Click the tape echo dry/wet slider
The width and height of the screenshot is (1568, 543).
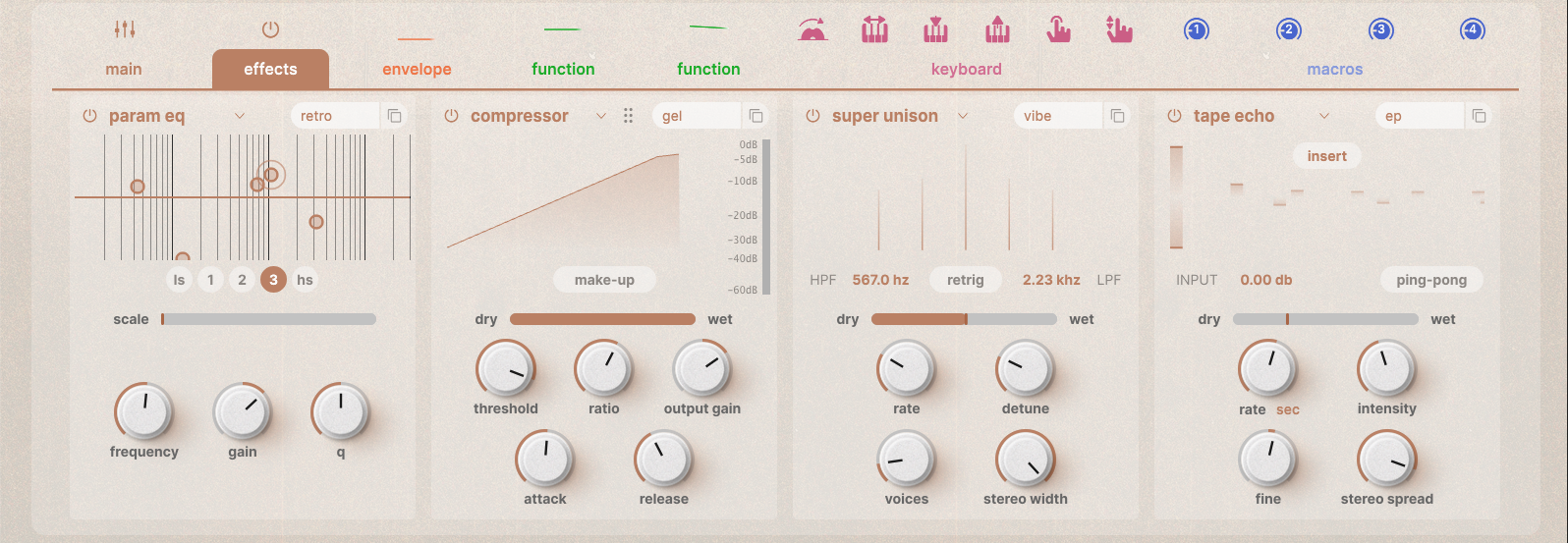click(x=1325, y=319)
